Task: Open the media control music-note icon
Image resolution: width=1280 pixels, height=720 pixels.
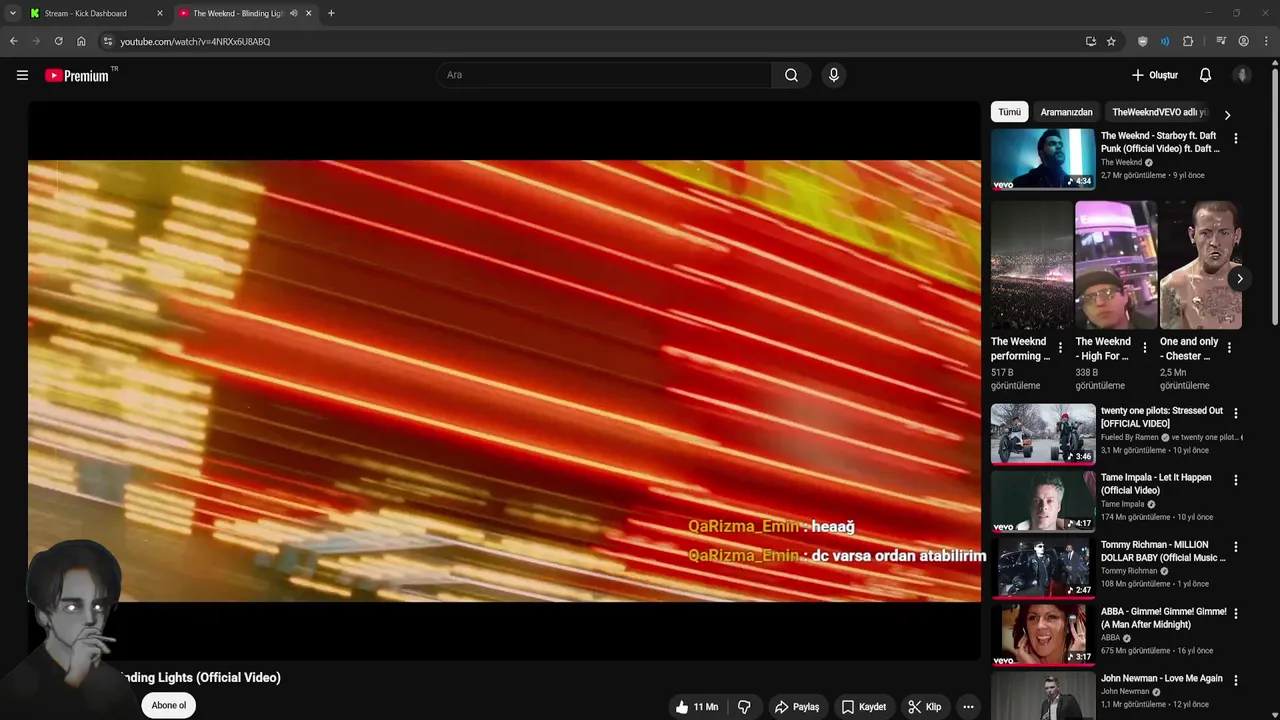Action: coord(1221,41)
